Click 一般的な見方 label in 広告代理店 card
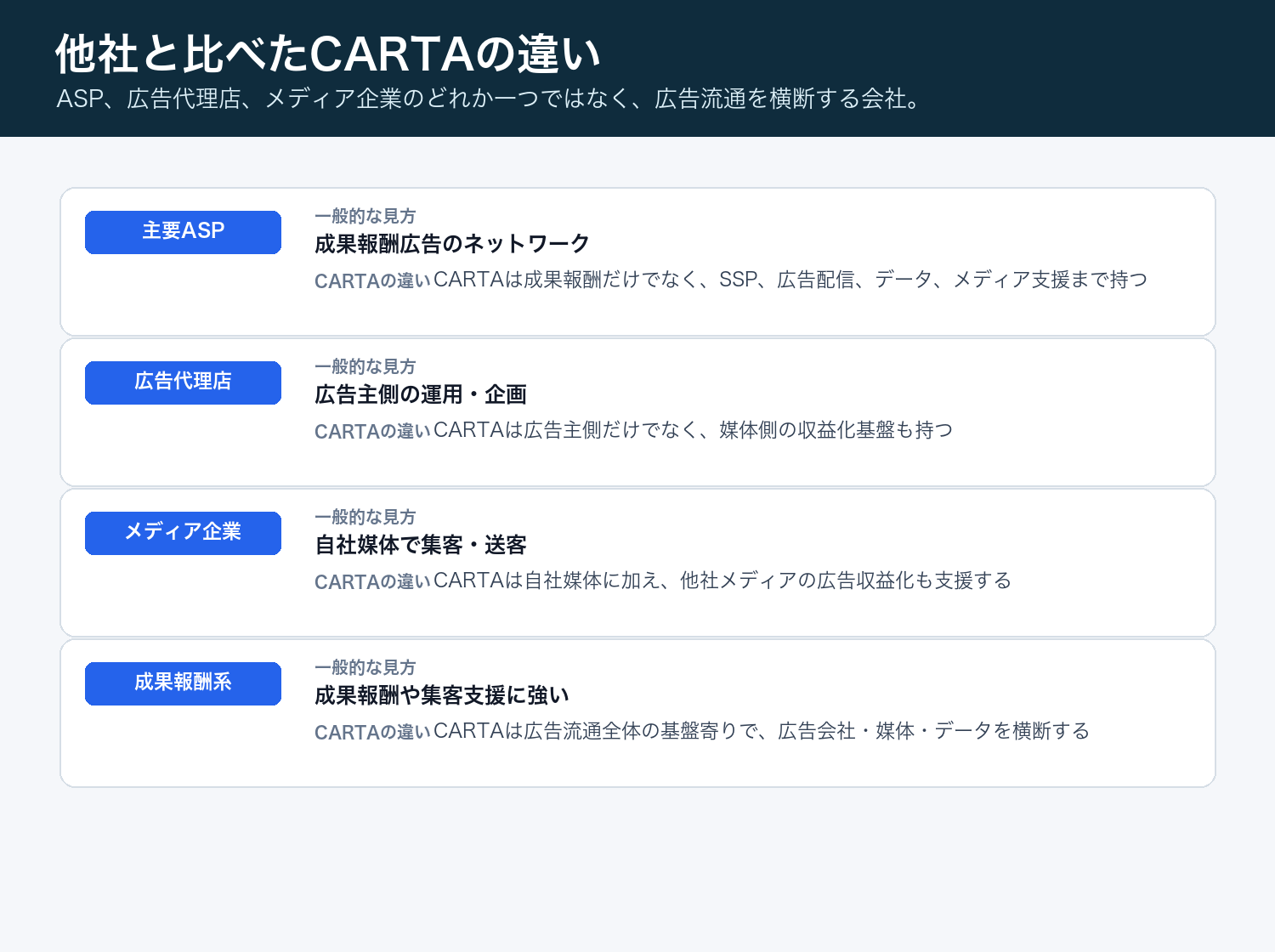1275x952 pixels. 365,366
